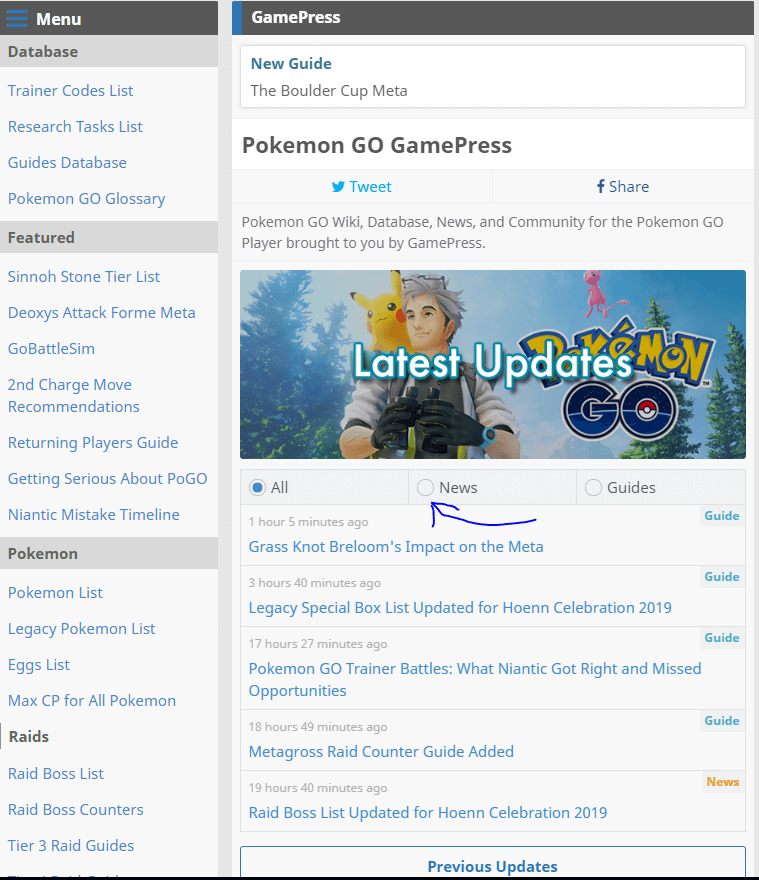Open Niantic Mistake Timeline
Screen dimensions: 759x880
94,515
